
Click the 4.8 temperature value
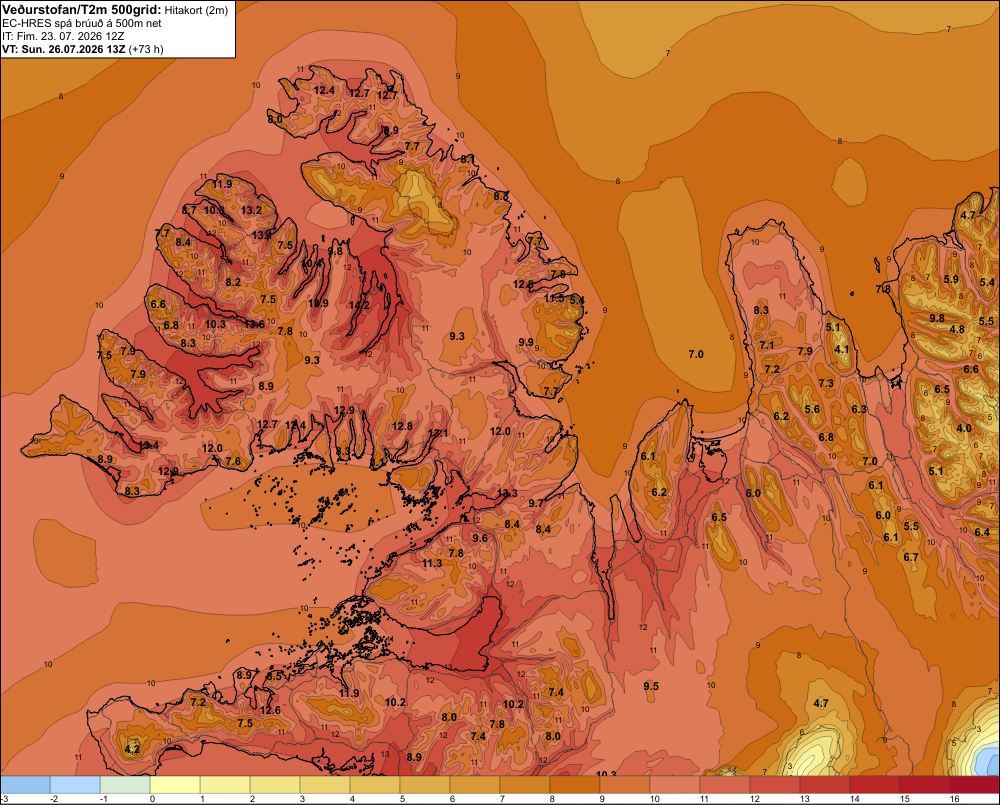click(x=957, y=329)
